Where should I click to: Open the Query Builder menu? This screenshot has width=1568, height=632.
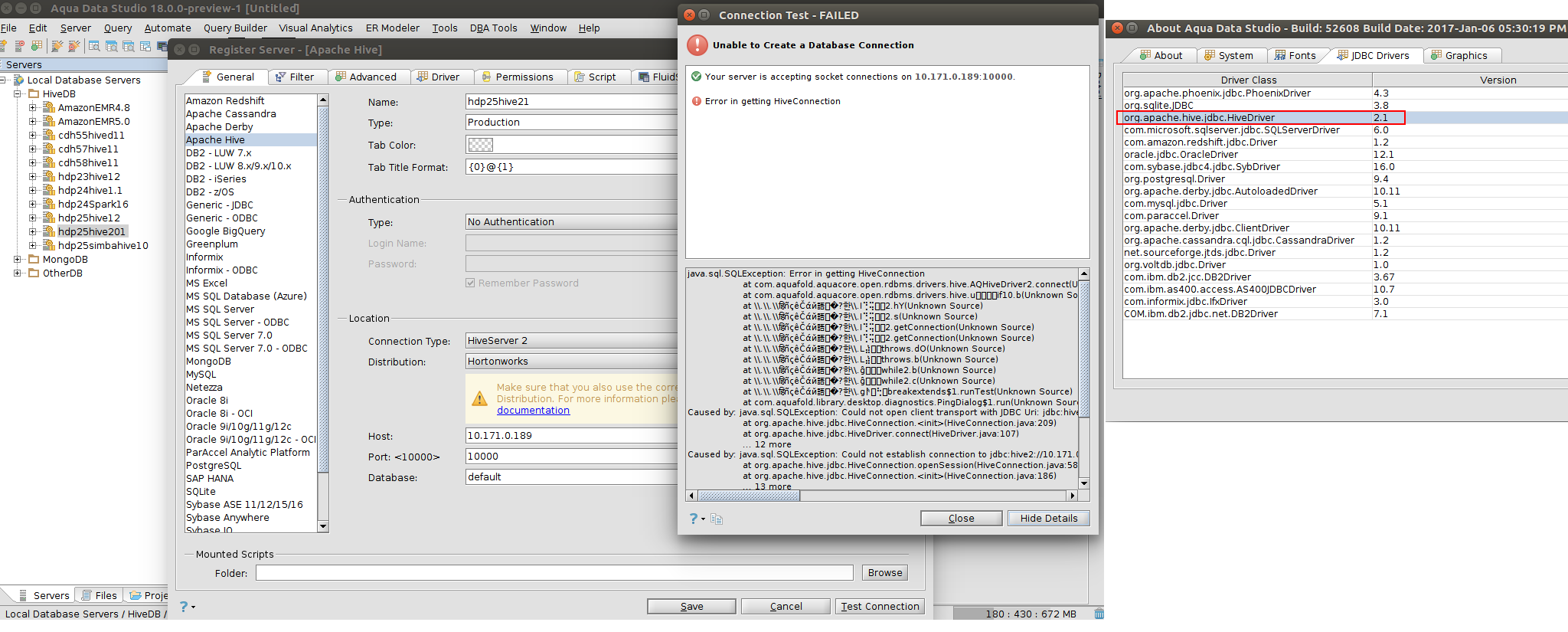click(235, 28)
